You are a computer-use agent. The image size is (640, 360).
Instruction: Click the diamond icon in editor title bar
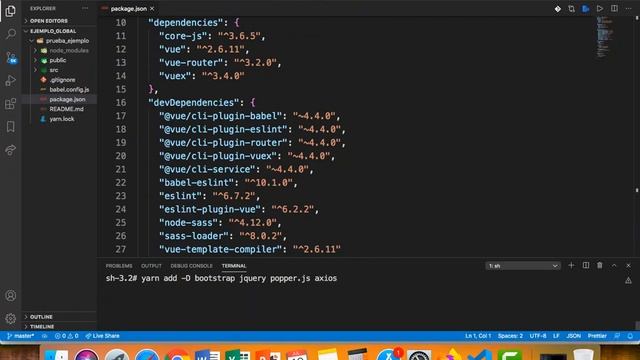click(558, 9)
